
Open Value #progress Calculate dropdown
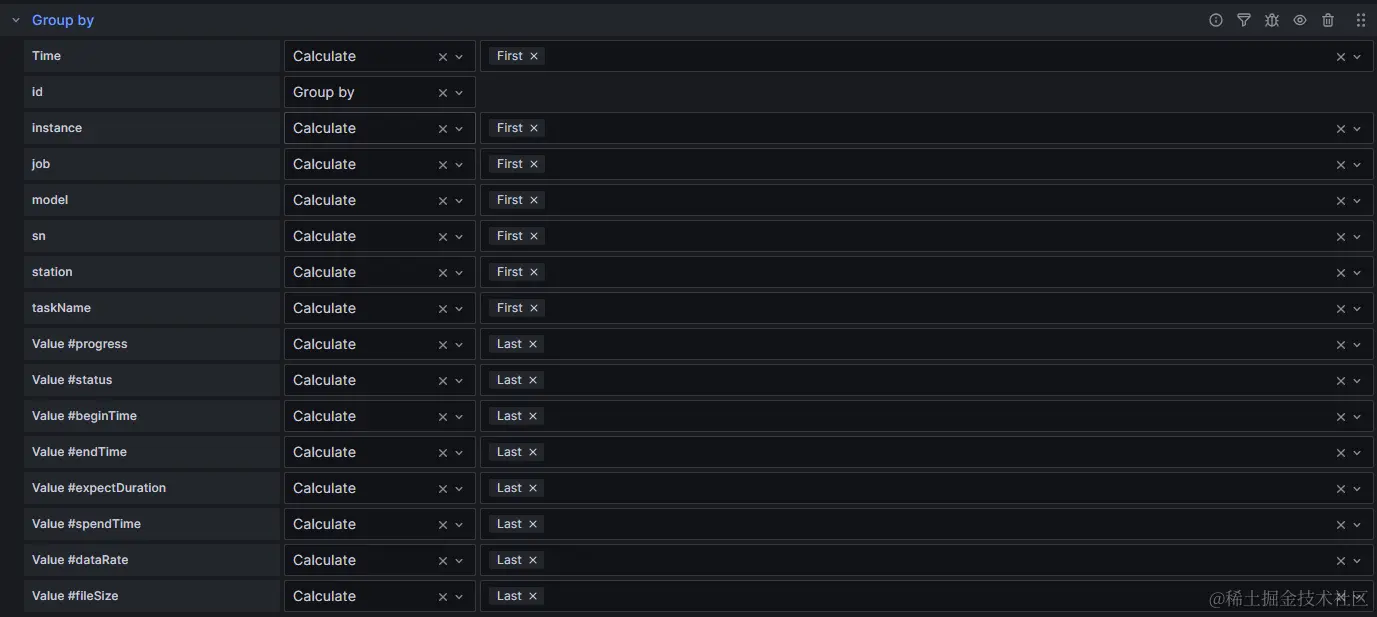point(459,345)
